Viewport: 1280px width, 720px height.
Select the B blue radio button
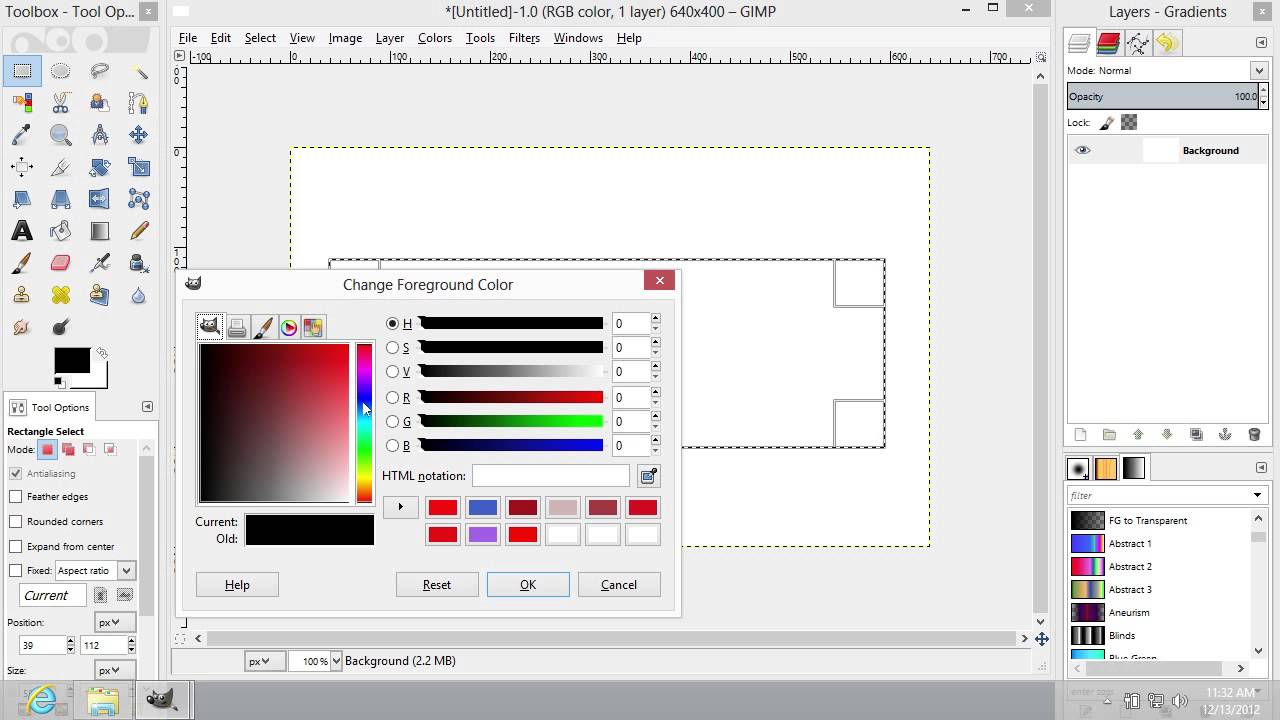click(393, 445)
